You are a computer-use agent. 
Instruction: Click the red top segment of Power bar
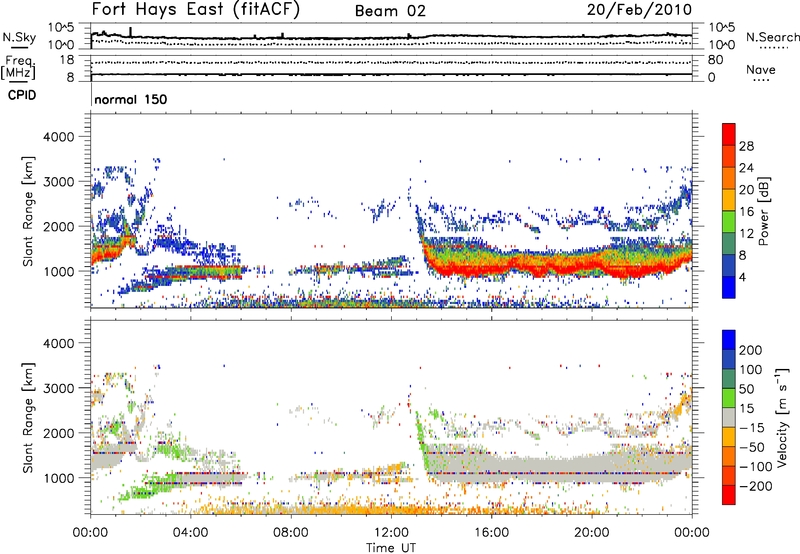pyautogui.click(x=729, y=134)
